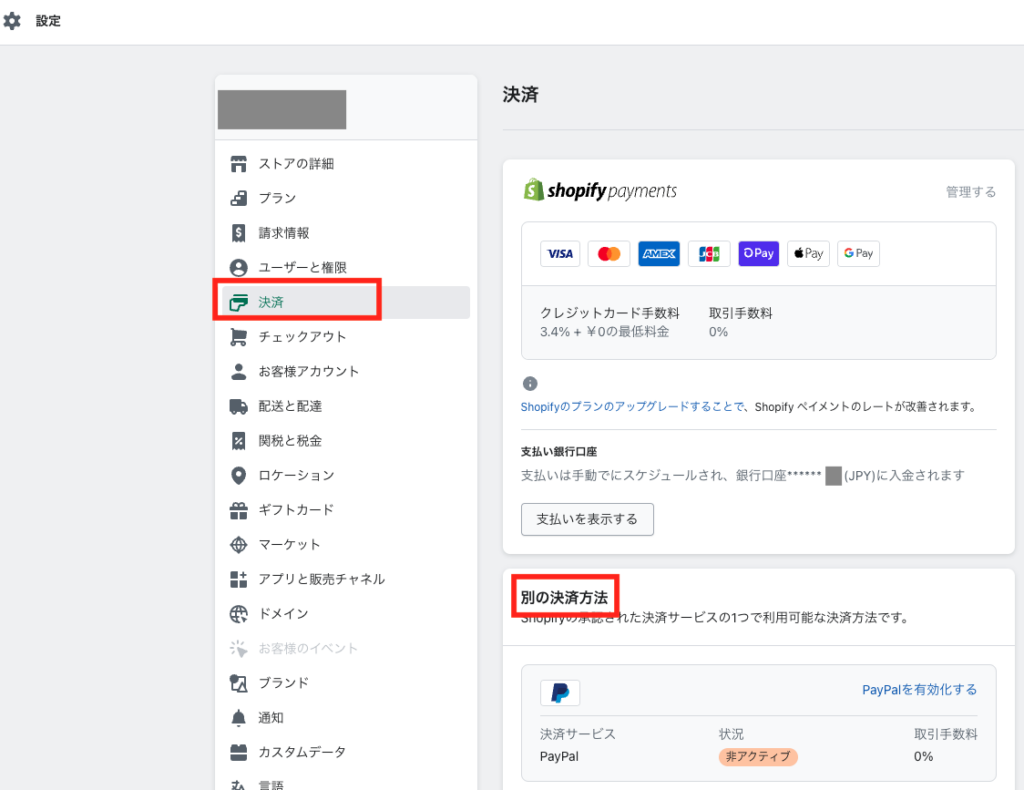
Task: Click the Shop Pay icon
Action: (758, 253)
